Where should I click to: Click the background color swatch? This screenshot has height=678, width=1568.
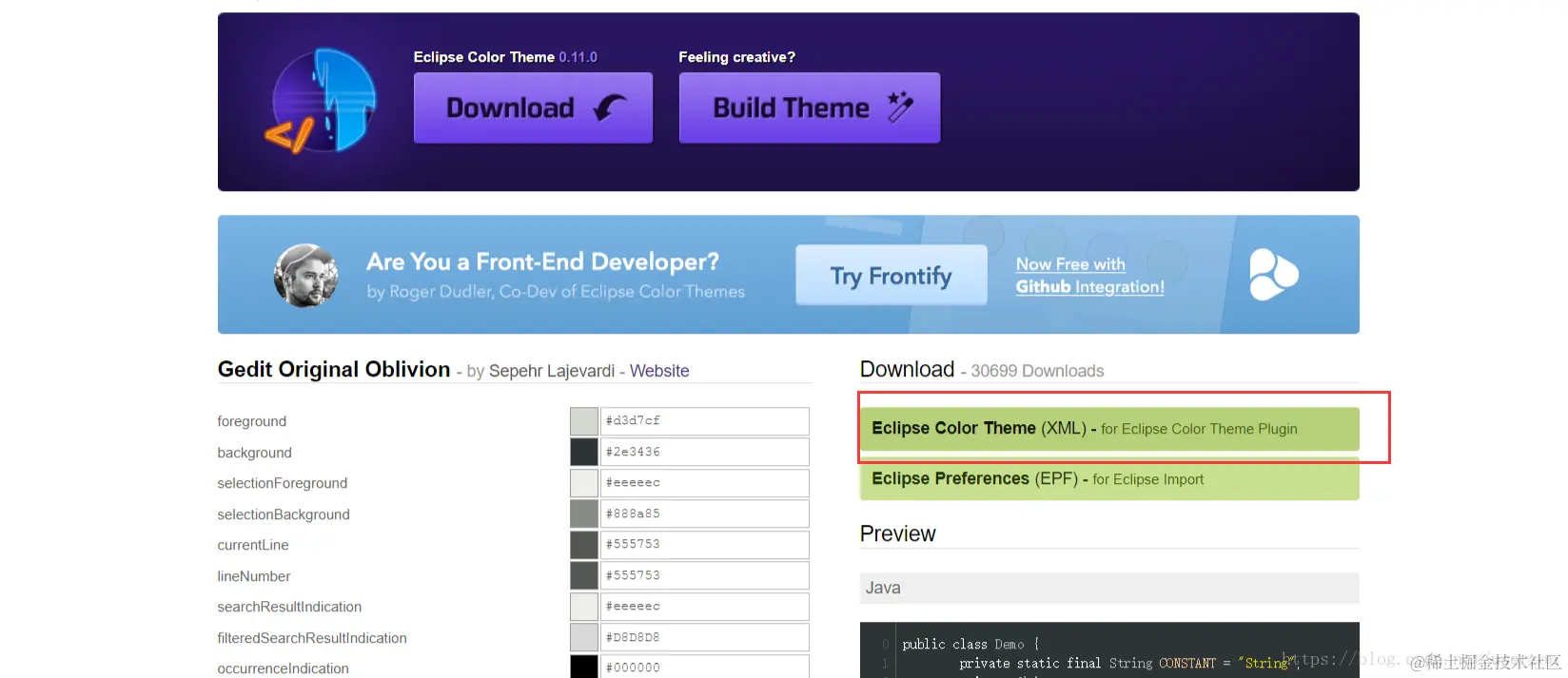point(584,452)
